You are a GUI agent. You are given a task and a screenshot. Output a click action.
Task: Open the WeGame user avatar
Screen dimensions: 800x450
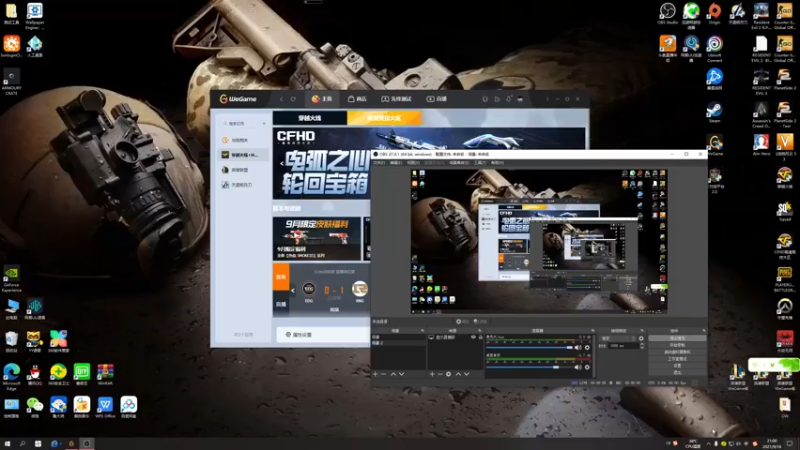pyautogui.click(x=520, y=99)
